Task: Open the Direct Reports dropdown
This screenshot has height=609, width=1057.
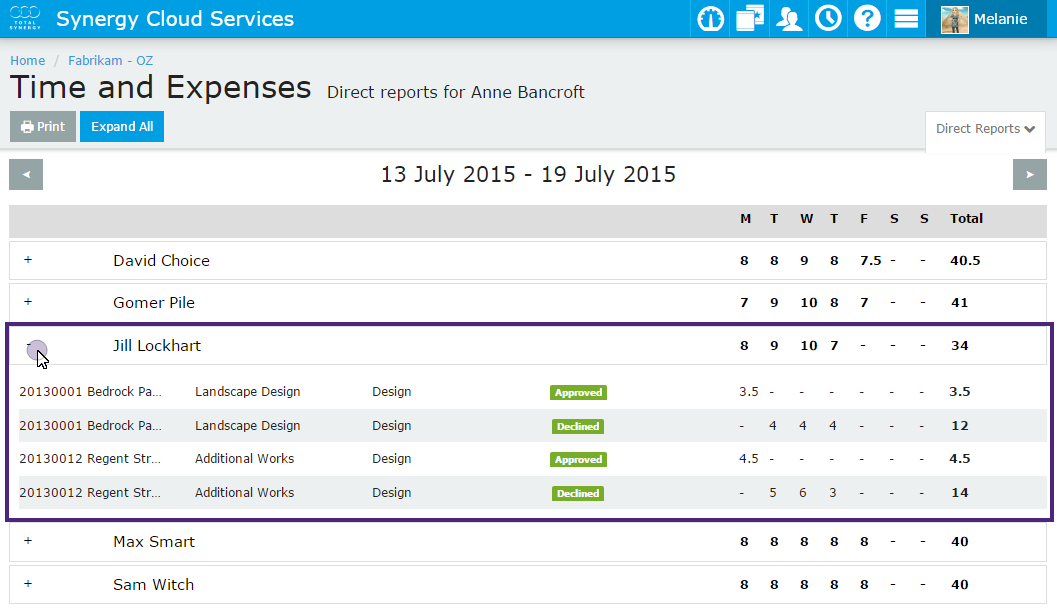Action: tap(985, 129)
